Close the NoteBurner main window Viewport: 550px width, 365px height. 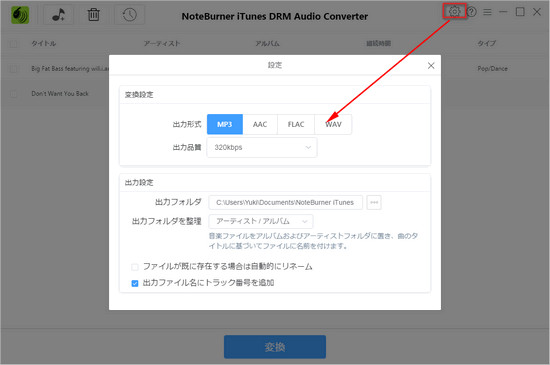[537, 12]
